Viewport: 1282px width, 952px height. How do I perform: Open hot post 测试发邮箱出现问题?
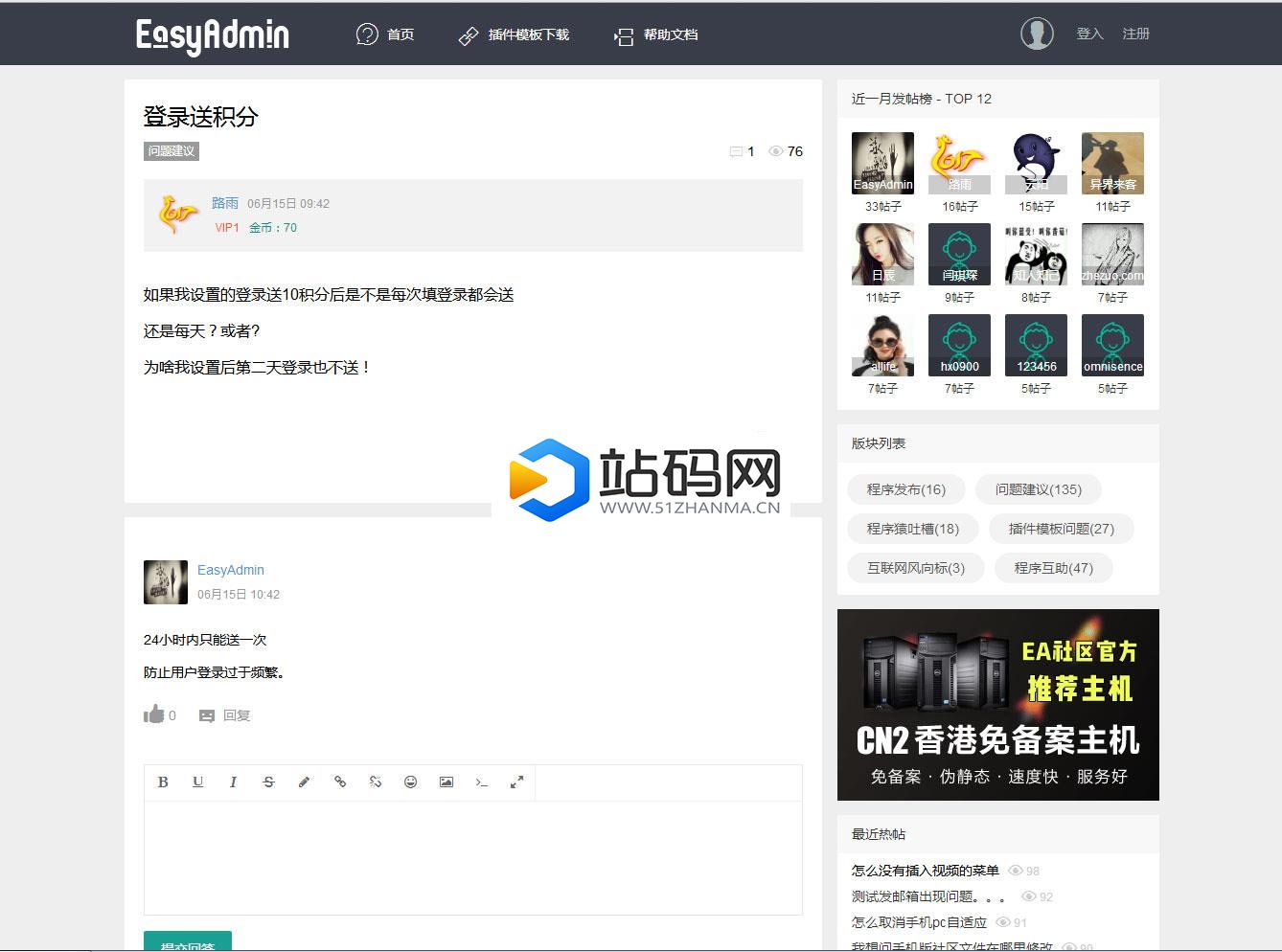pos(928,896)
